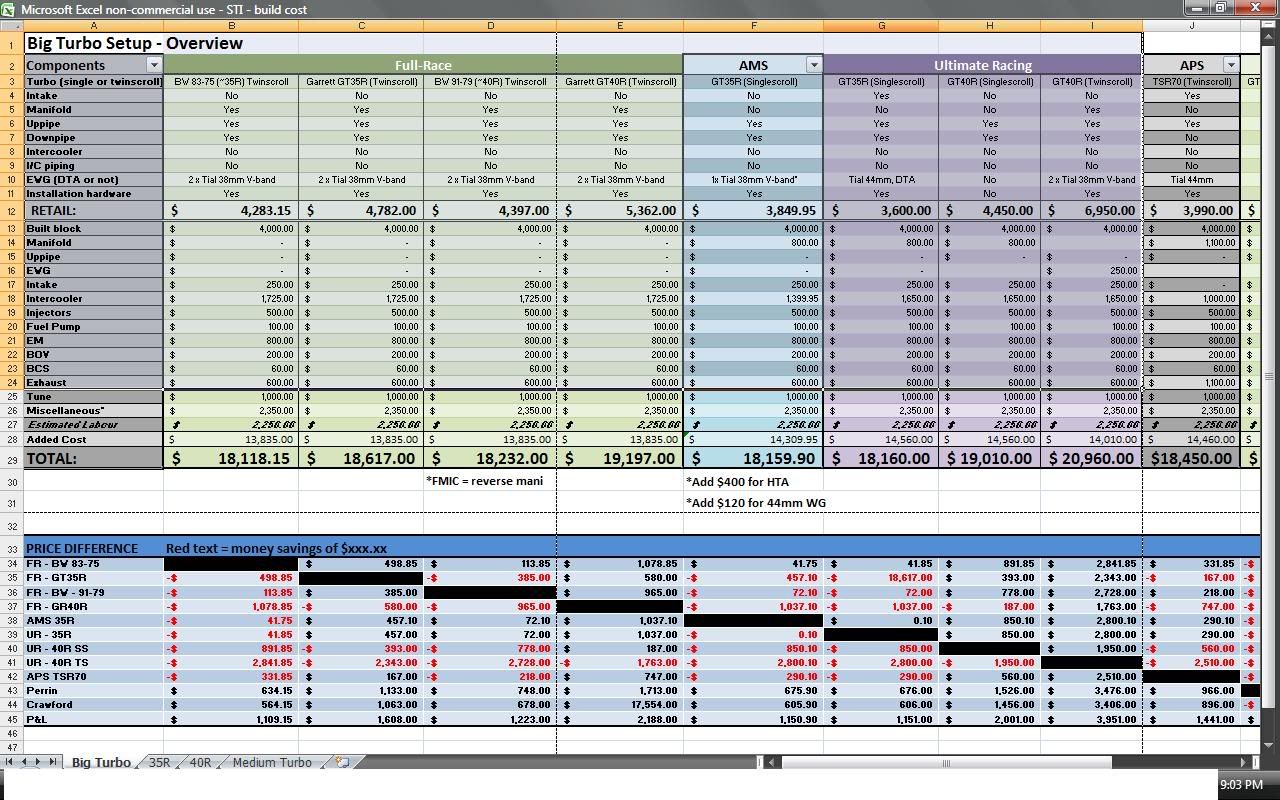This screenshot has height=800, width=1280.
Task: Select the 'APS TSR70' row label
Action: coord(94,677)
